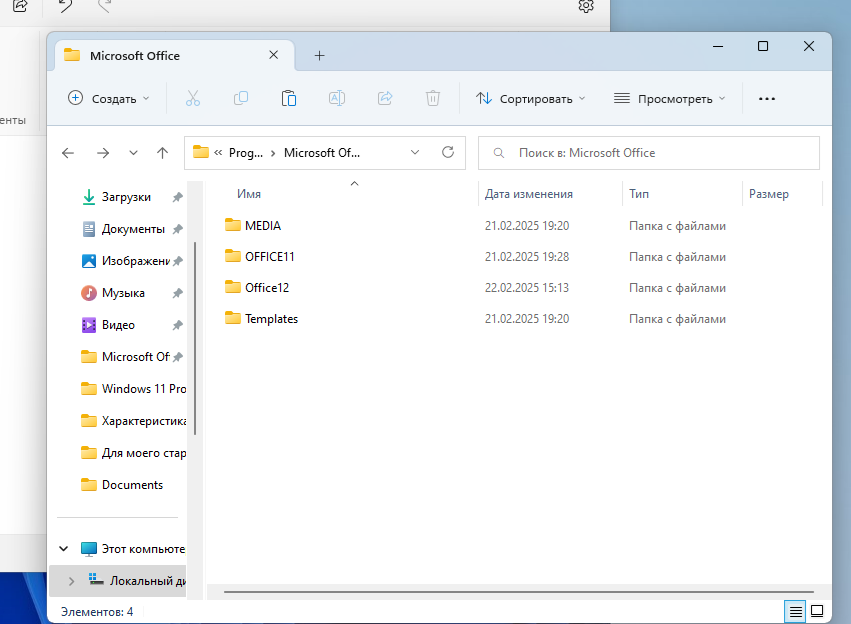The image size is (851, 624).
Task: Open the Сортировать dropdown
Action: pyautogui.click(x=531, y=98)
